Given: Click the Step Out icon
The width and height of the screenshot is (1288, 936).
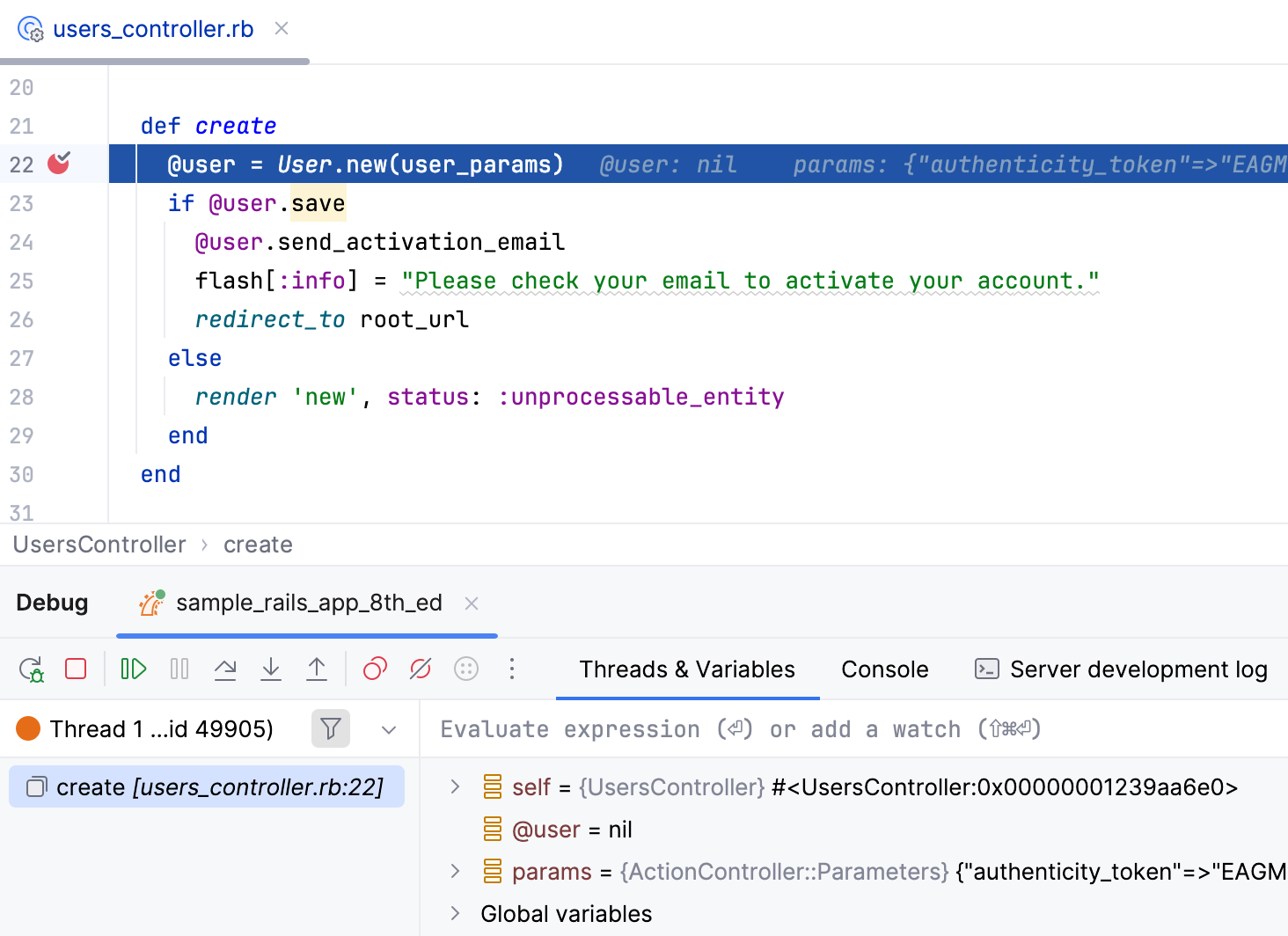Looking at the screenshot, I should click(x=317, y=669).
